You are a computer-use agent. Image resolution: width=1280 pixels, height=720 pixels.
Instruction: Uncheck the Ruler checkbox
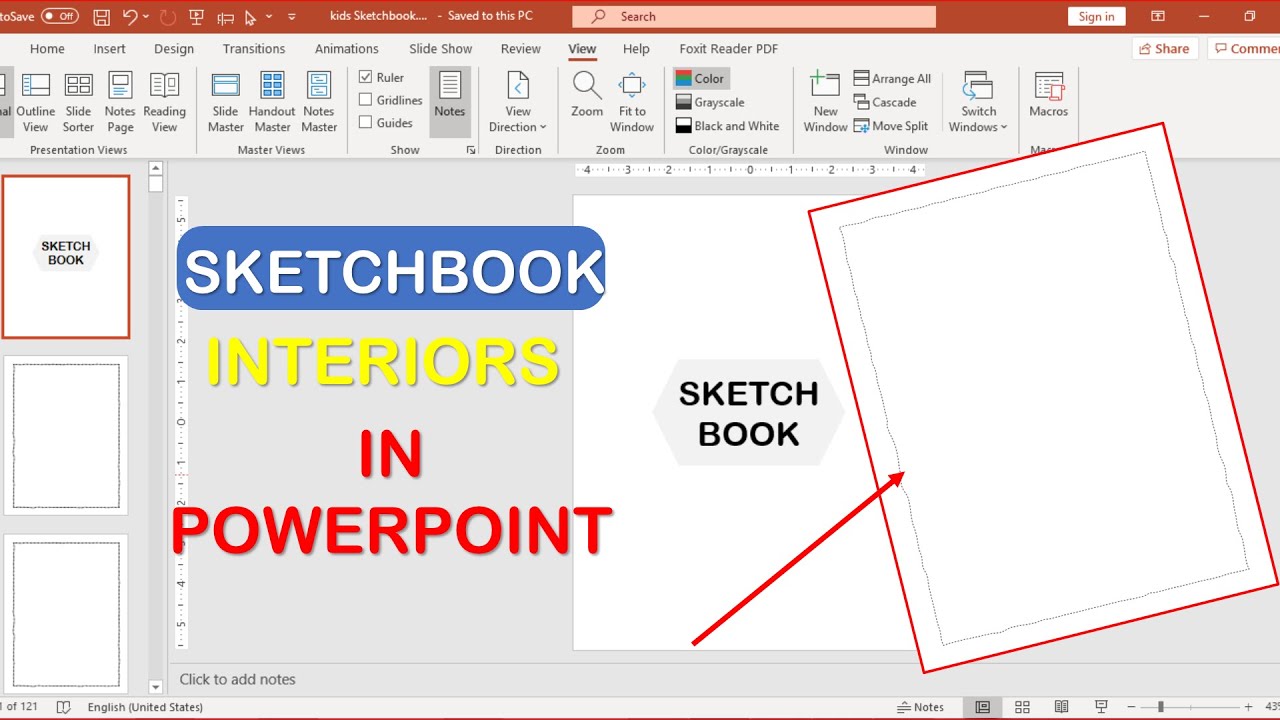coord(366,77)
